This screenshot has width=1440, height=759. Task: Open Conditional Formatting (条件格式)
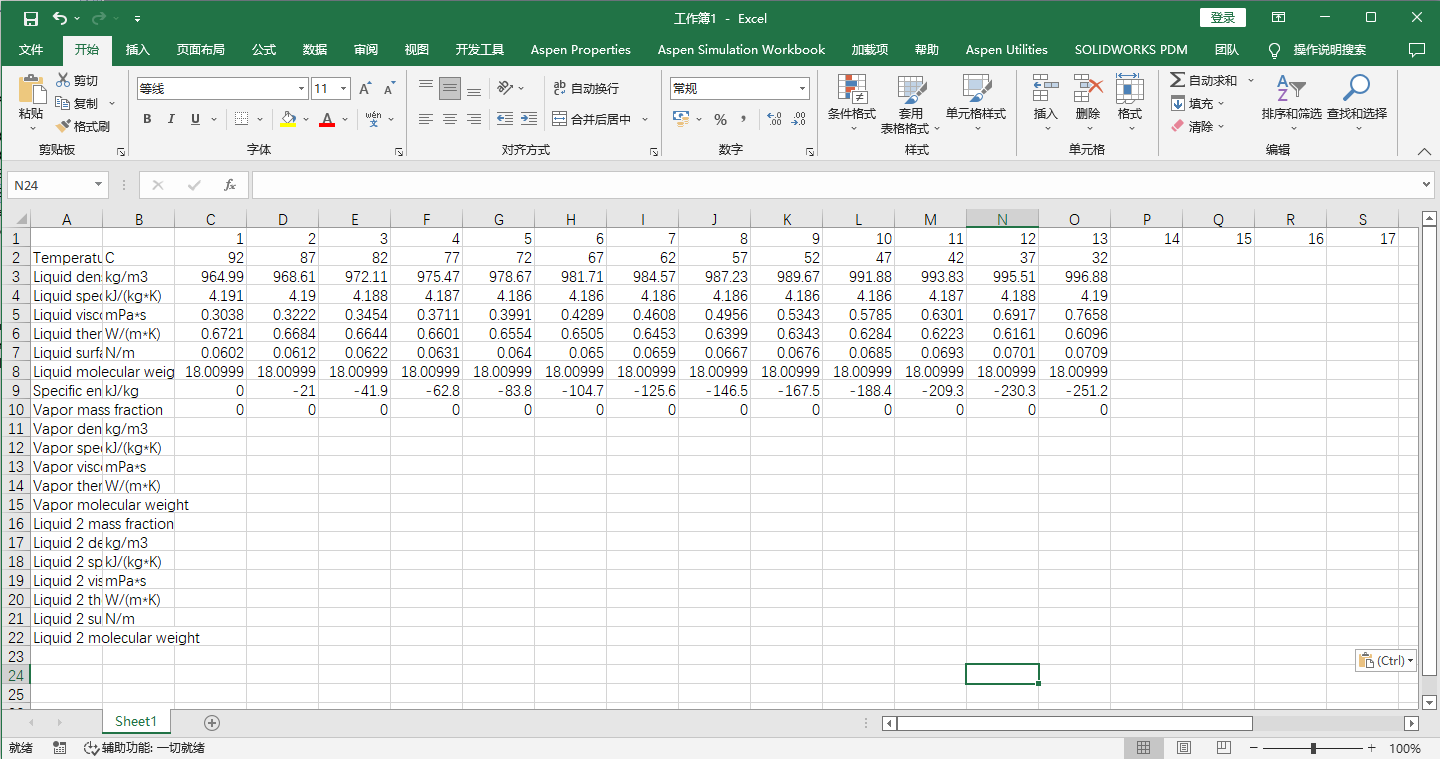[852, 103]
